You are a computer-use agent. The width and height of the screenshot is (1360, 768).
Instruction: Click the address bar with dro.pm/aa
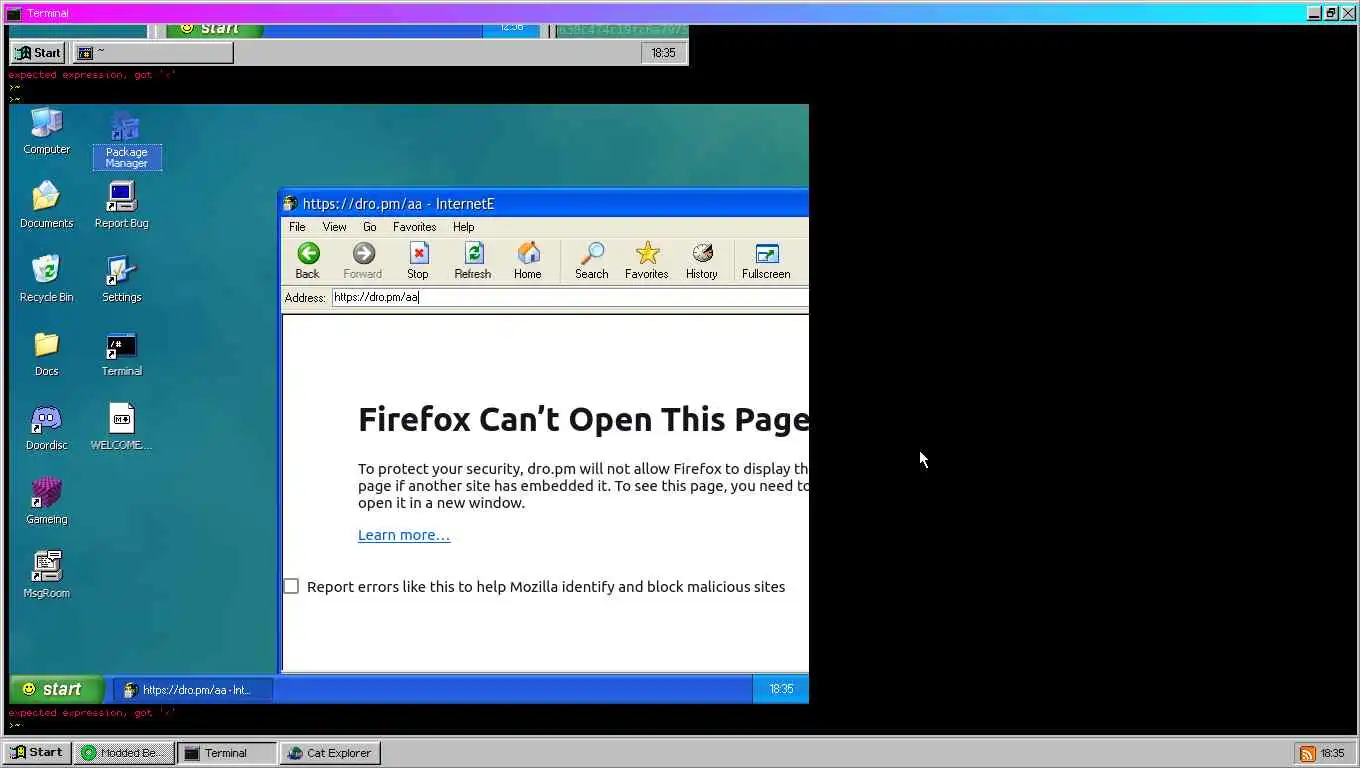pos(570,297)
